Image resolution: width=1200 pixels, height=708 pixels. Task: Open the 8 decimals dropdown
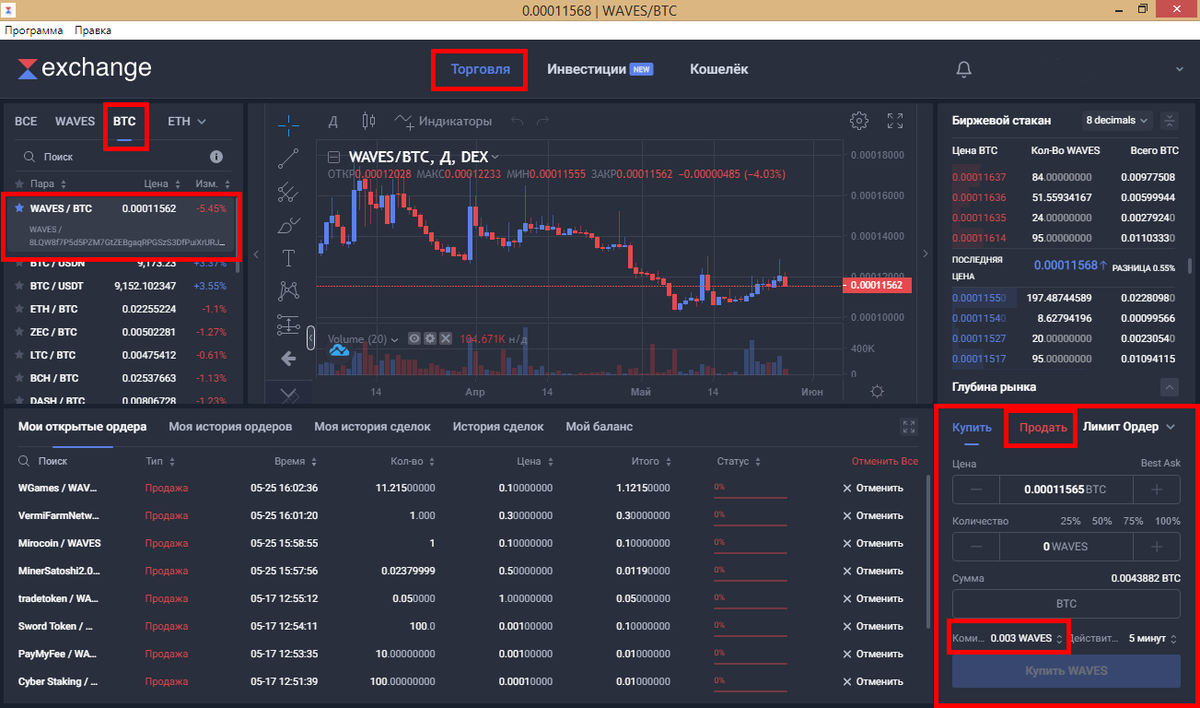point(1117,120)
